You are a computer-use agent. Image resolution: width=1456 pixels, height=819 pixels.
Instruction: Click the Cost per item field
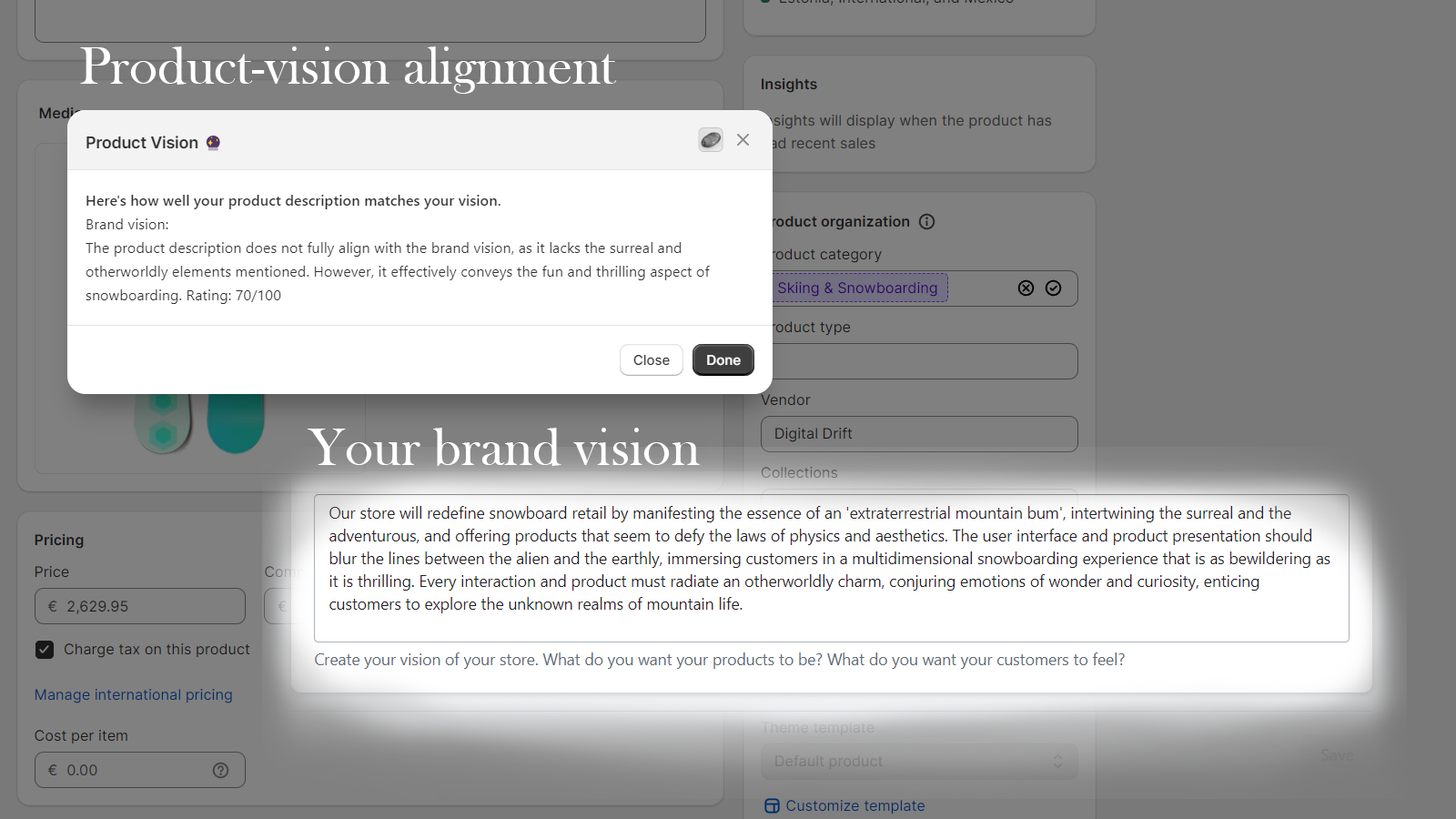pos(140,770)
